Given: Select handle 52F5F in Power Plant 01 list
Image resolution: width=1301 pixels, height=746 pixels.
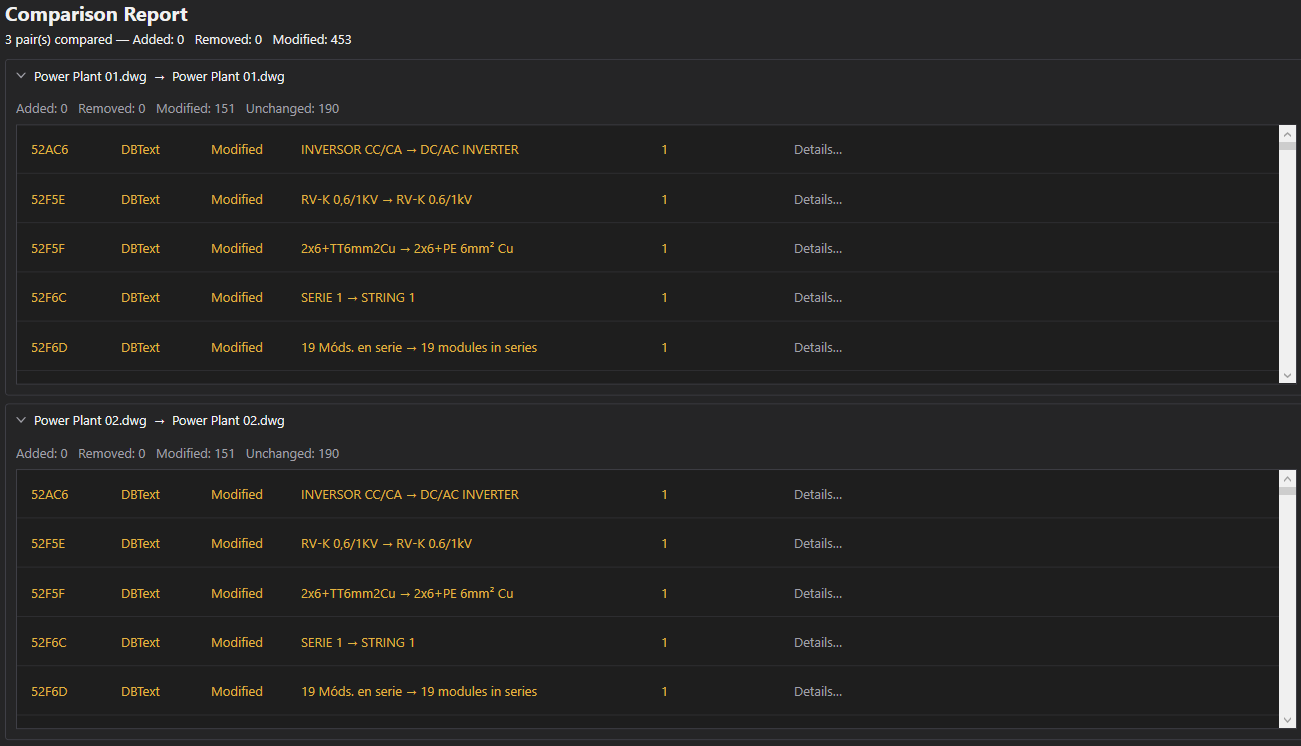Looking at the screenshot, I should pyautogui.click(x=48, y=248).
